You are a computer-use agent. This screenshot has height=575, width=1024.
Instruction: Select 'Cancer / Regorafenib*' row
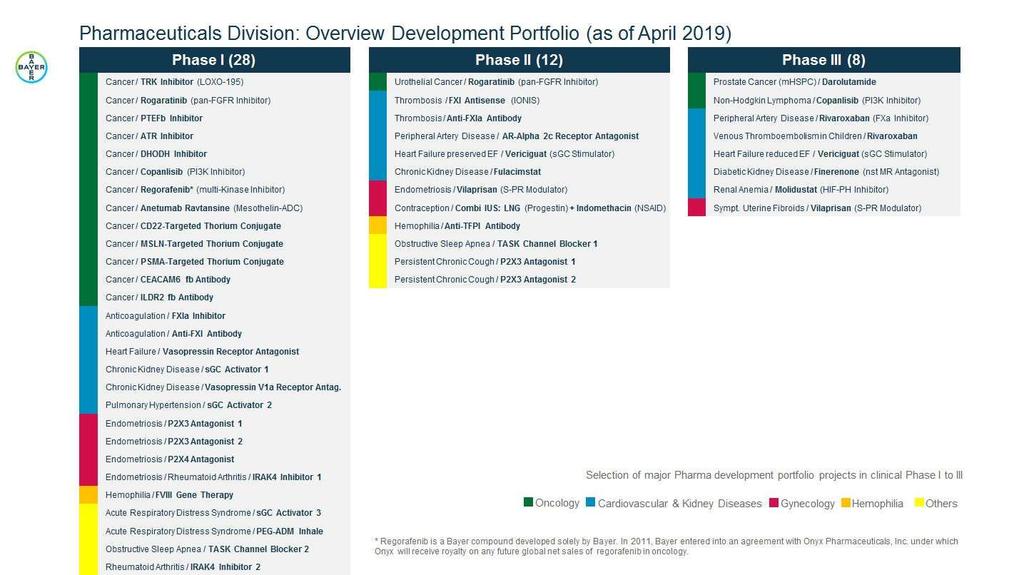214,189
